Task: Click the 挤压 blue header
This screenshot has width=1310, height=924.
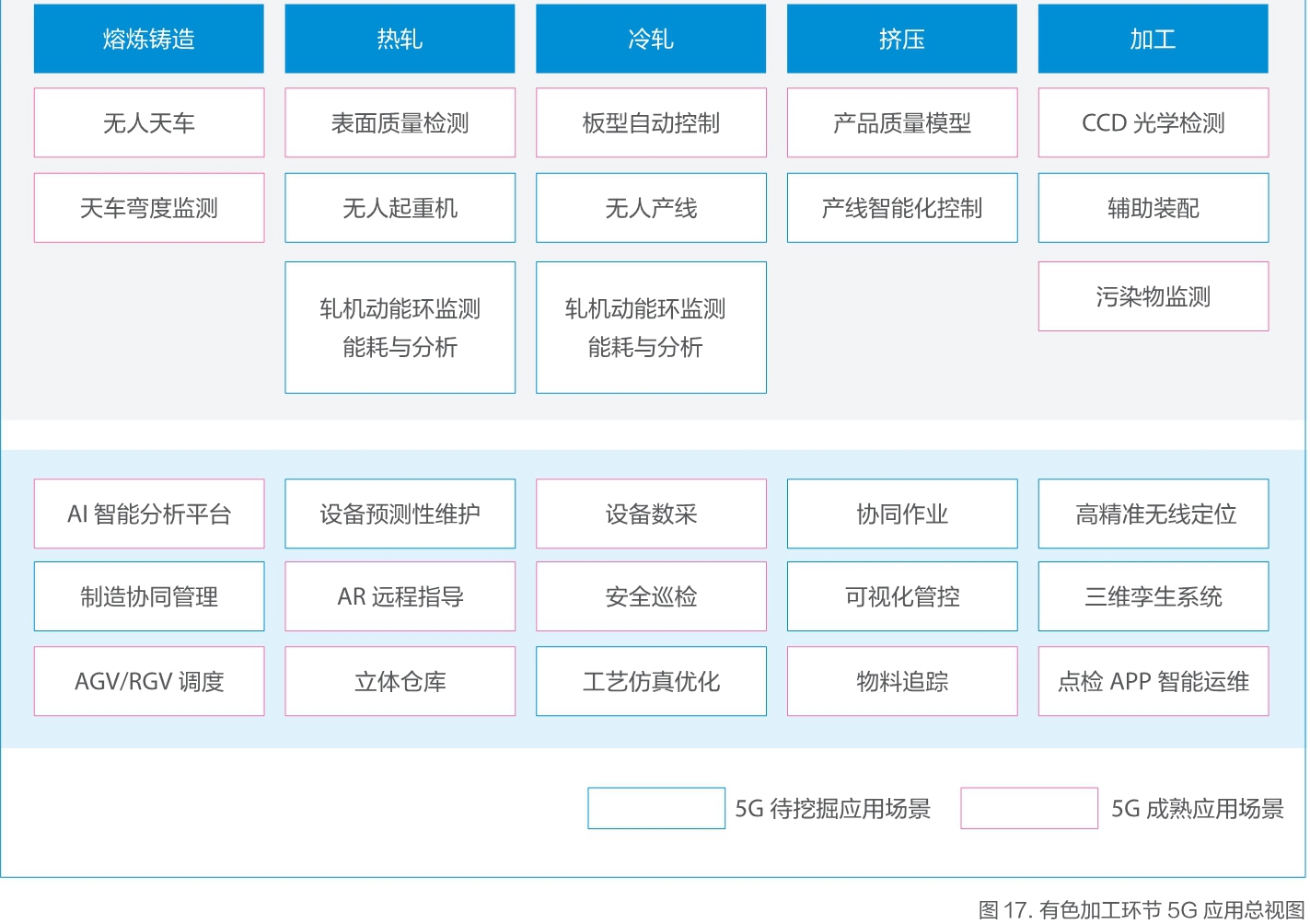Action: point(901,39)
